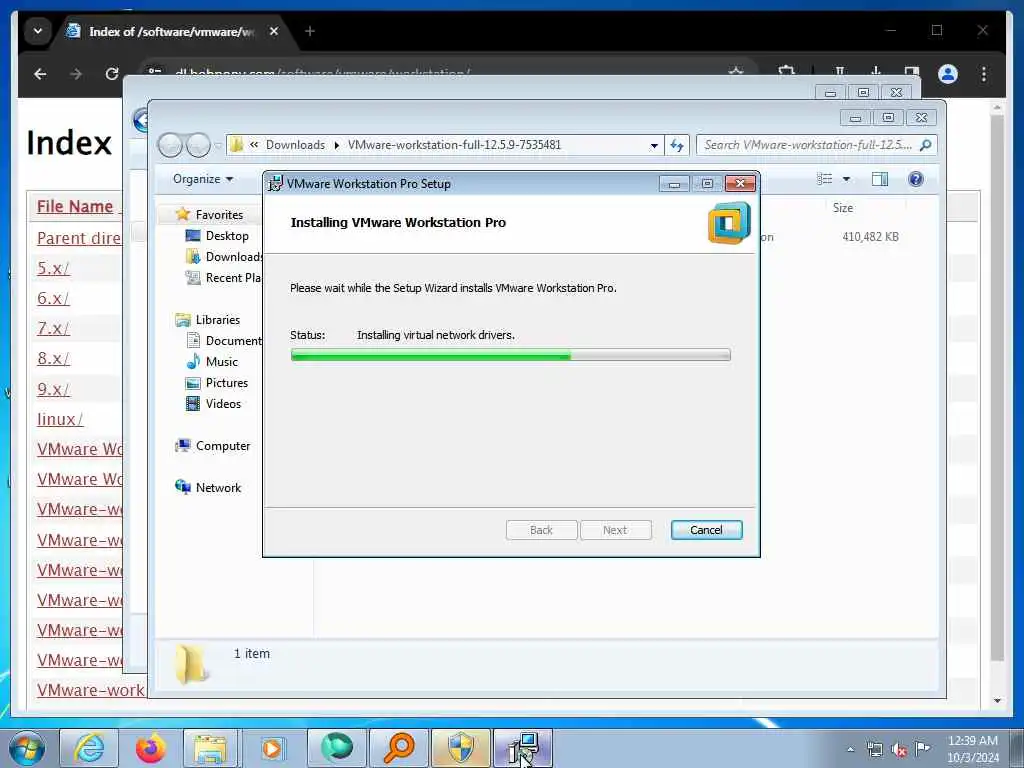Select Libraries in Explorer navigation pane
Image resolution: width=1024 pixels, height=768 pixels.
(x=217, y=319)
